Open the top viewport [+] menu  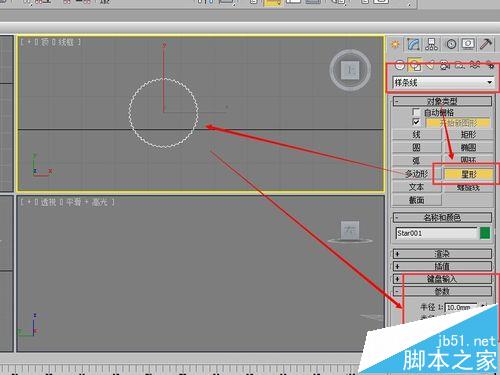29,42
